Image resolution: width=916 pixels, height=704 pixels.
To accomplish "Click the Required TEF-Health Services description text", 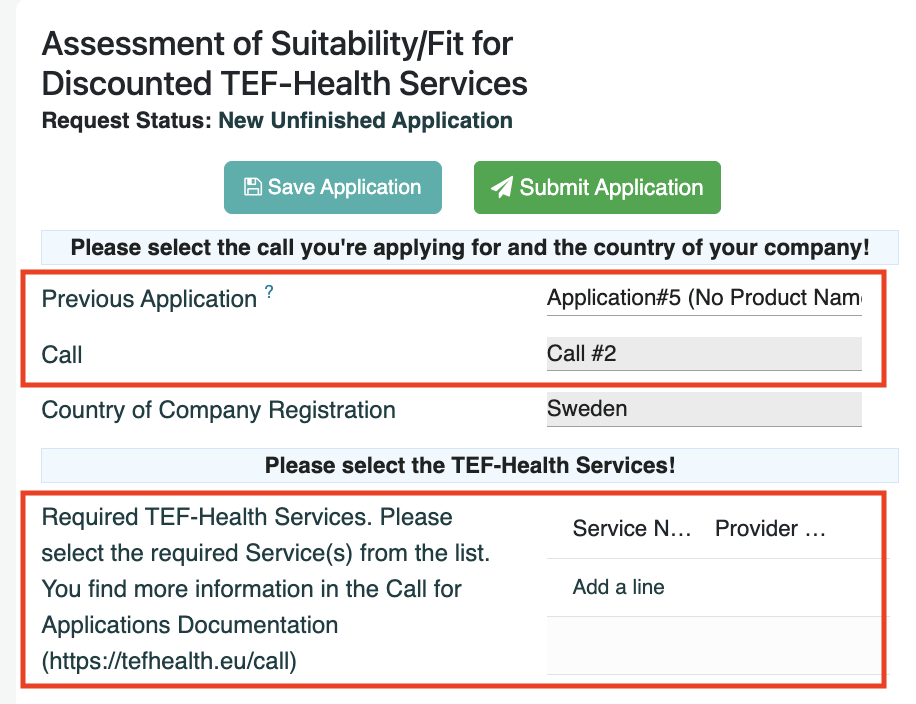I will point(266,589).
